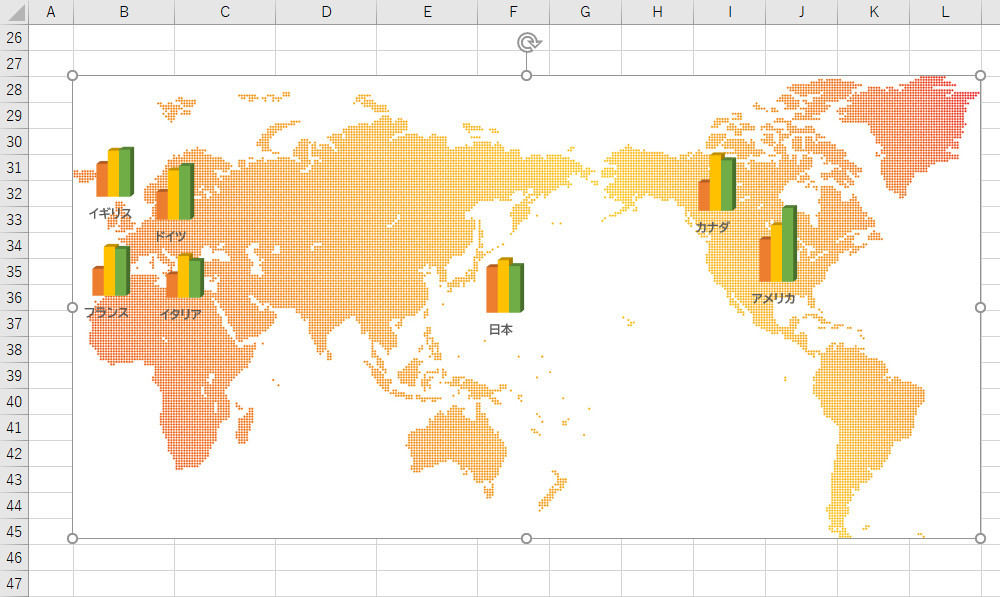The height and width of the screenshot is (597, 1000).
Task: Click the bottom-center resize handle of the map
Action: [526, 538]
